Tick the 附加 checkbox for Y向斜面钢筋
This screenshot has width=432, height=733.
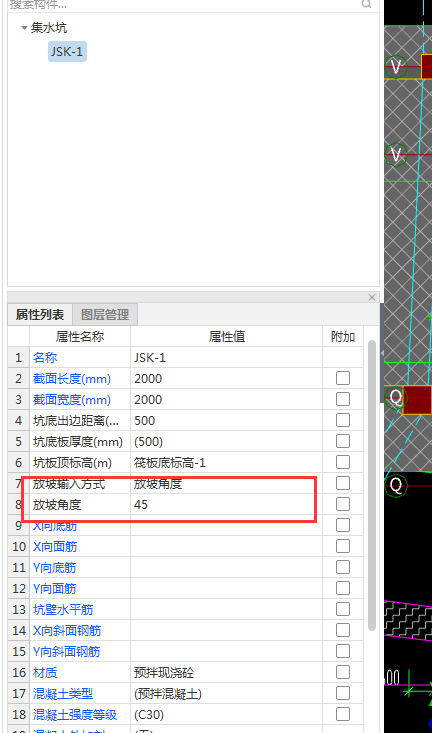click(x=343, y=652)
